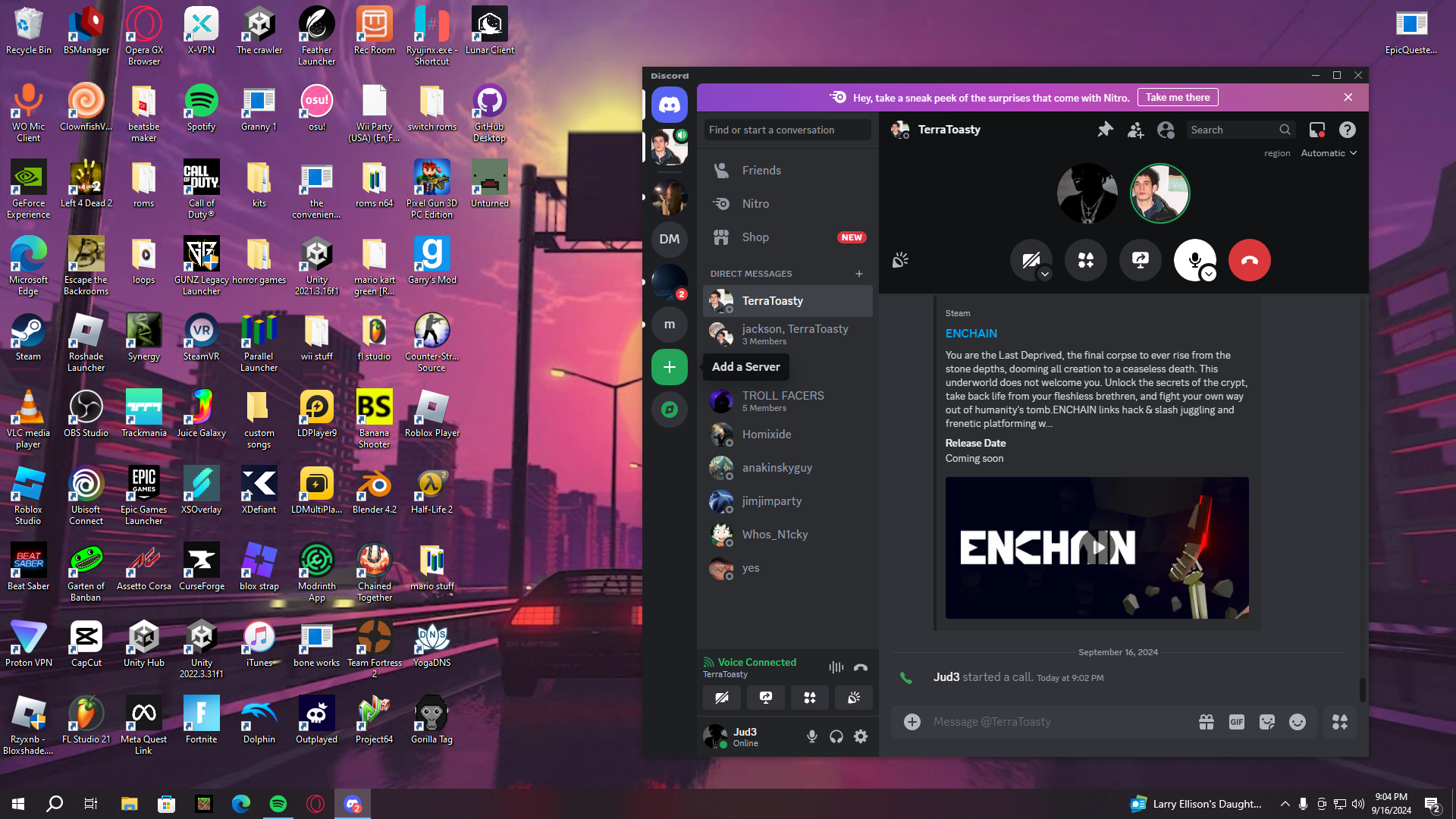
Task: Play the ENCHAIN video thumbnail
Action: click(x=1097, y=548)
